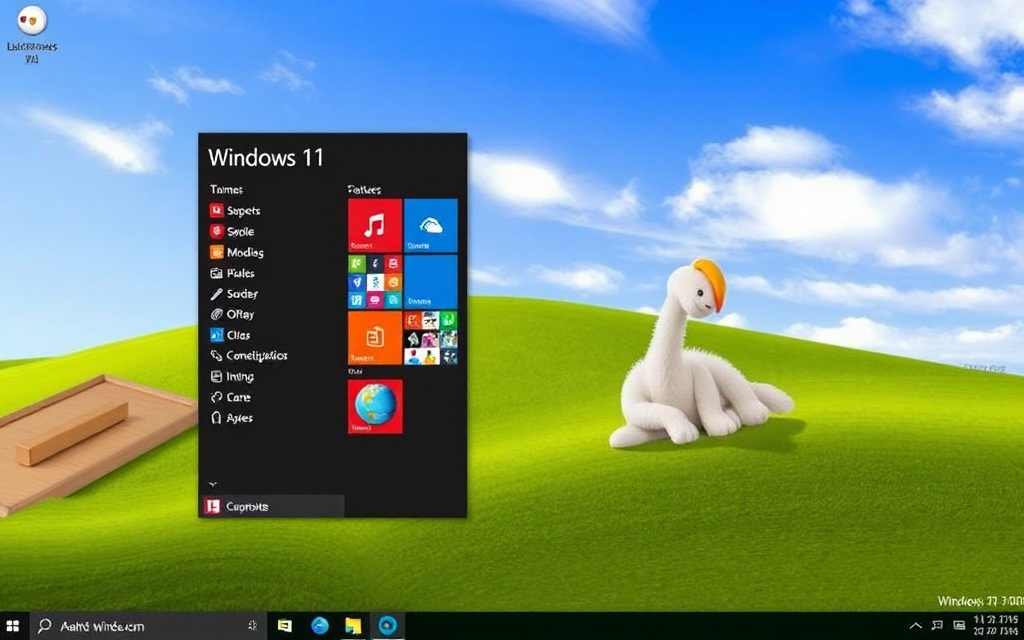Open the plain blue tile below the cloud tile

click(431, 281)
